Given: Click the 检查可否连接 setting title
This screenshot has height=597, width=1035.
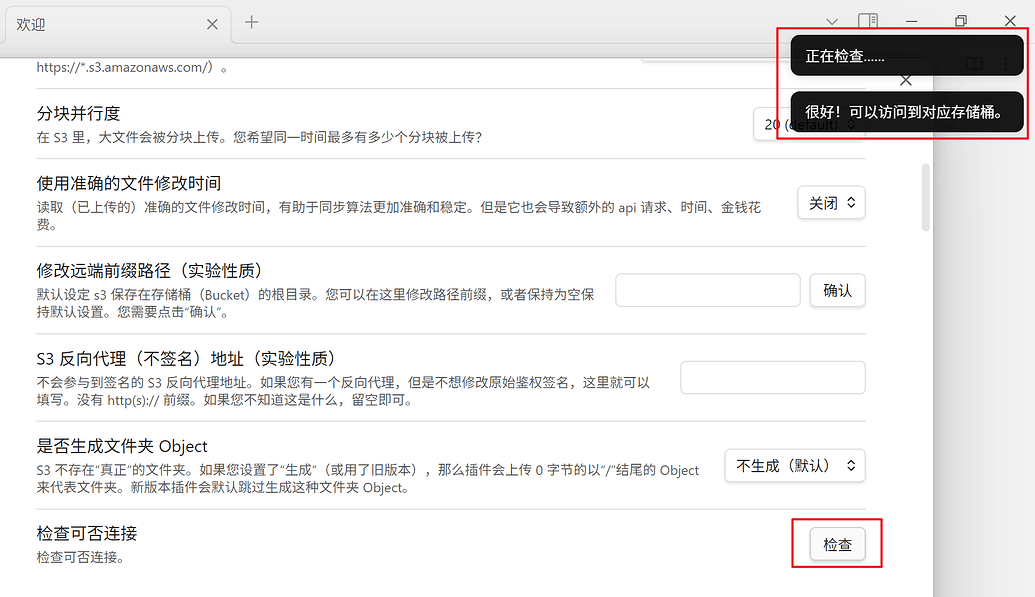Looking at the screenshot, I should (86, 534).
